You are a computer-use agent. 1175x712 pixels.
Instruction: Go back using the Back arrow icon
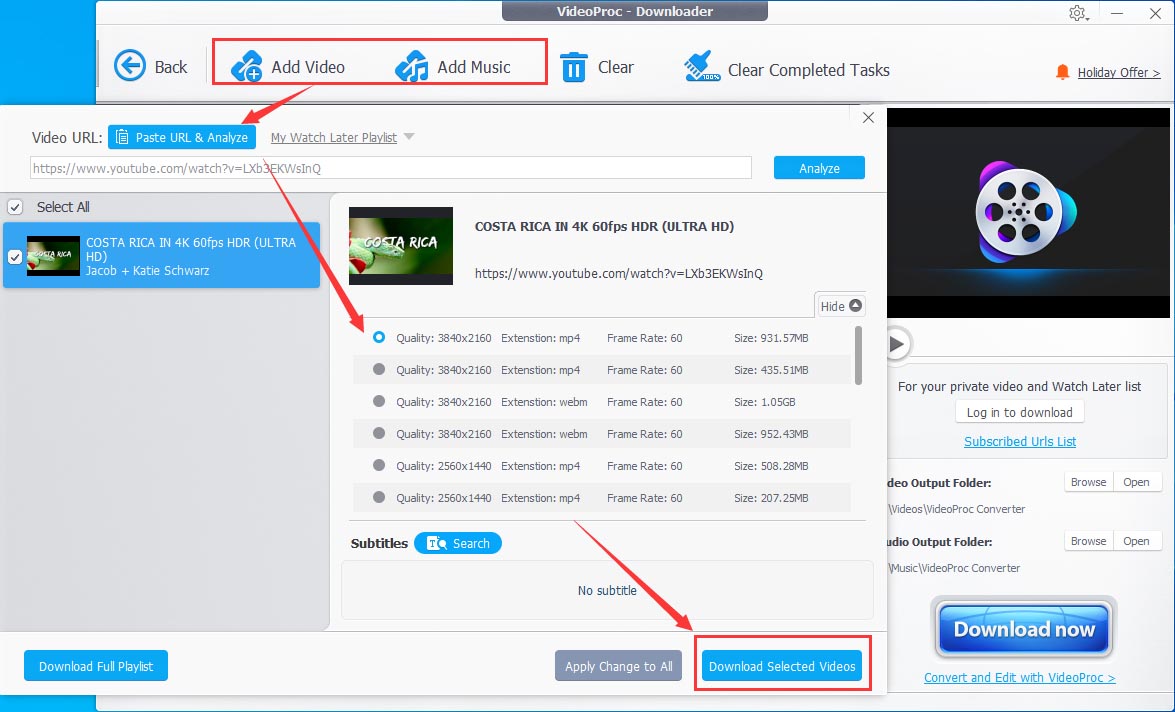(x=130, y=66)
